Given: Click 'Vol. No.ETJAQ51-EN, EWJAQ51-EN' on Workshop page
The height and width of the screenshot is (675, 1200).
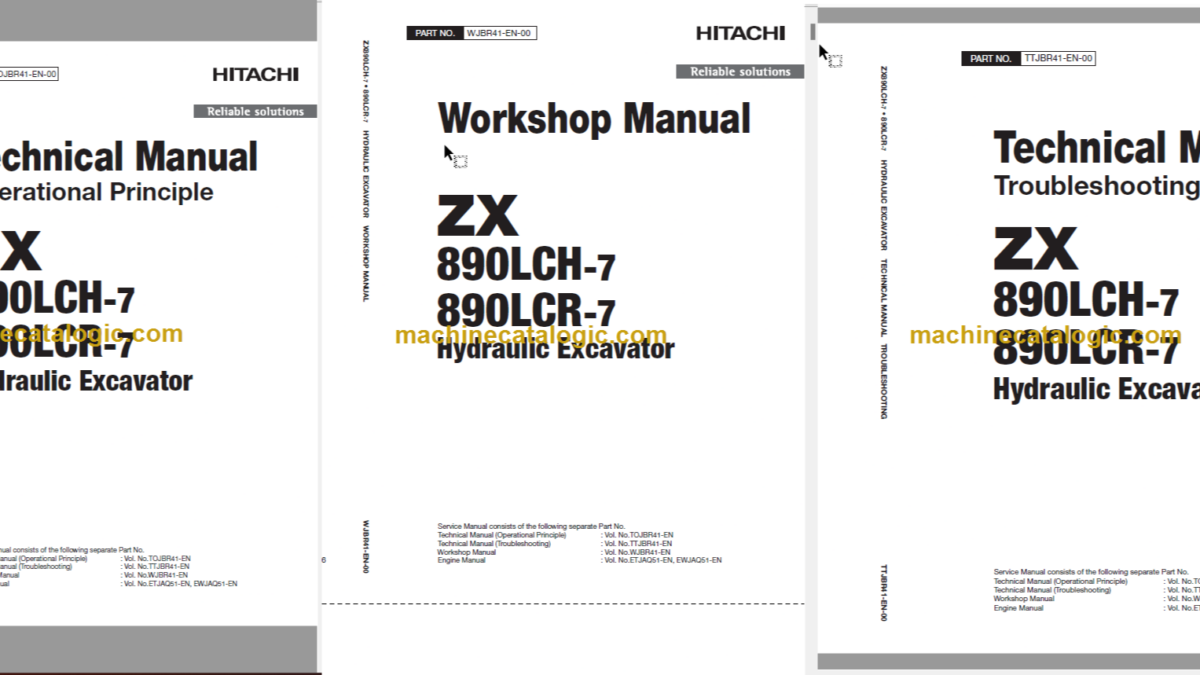Looking at the screenshot, I should tap(661, 560).
